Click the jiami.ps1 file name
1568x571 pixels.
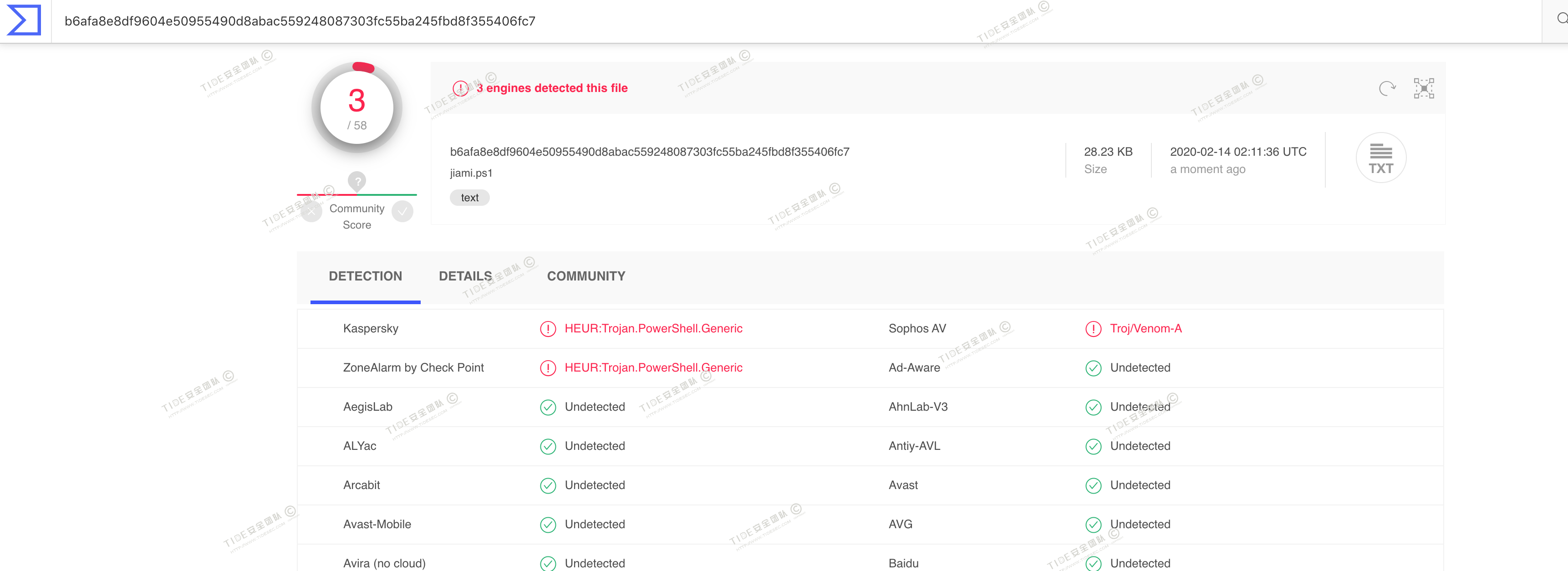(x=471, y=173)
